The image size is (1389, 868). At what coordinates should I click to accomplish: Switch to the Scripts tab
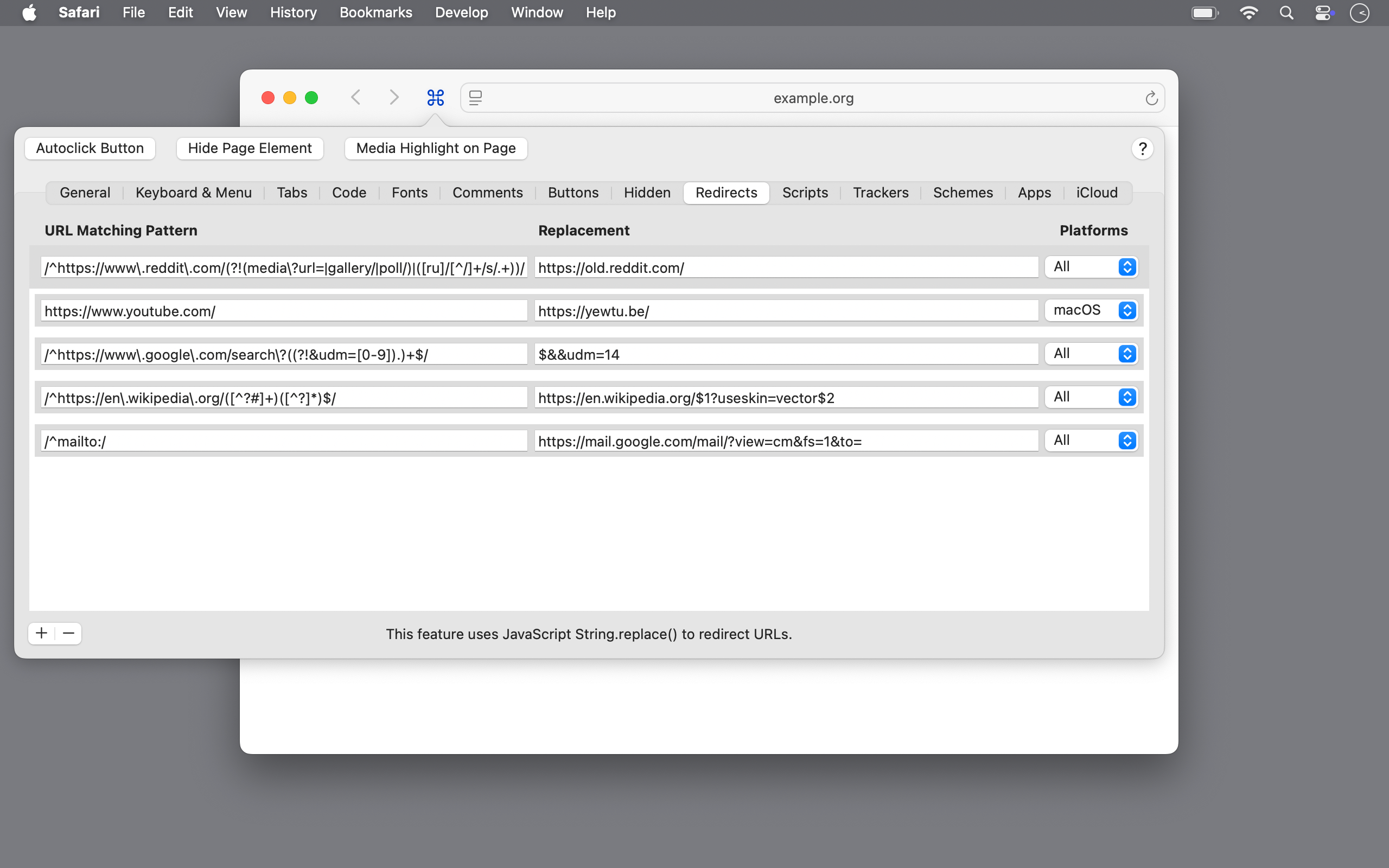[x=805, y=193]
